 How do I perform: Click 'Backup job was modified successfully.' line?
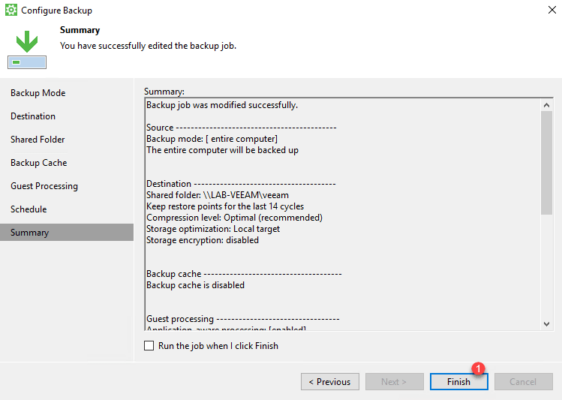[222, 105]
